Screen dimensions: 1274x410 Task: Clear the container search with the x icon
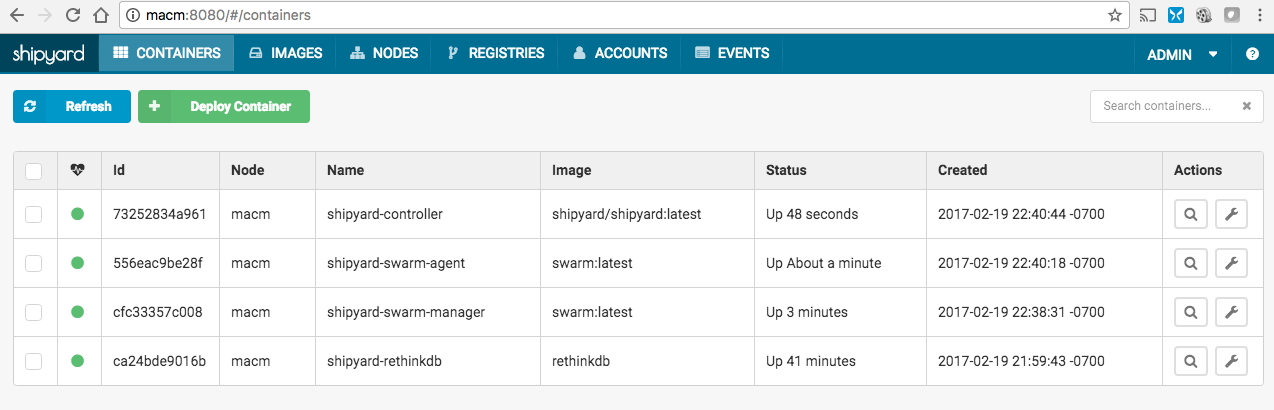point(1247,106)
